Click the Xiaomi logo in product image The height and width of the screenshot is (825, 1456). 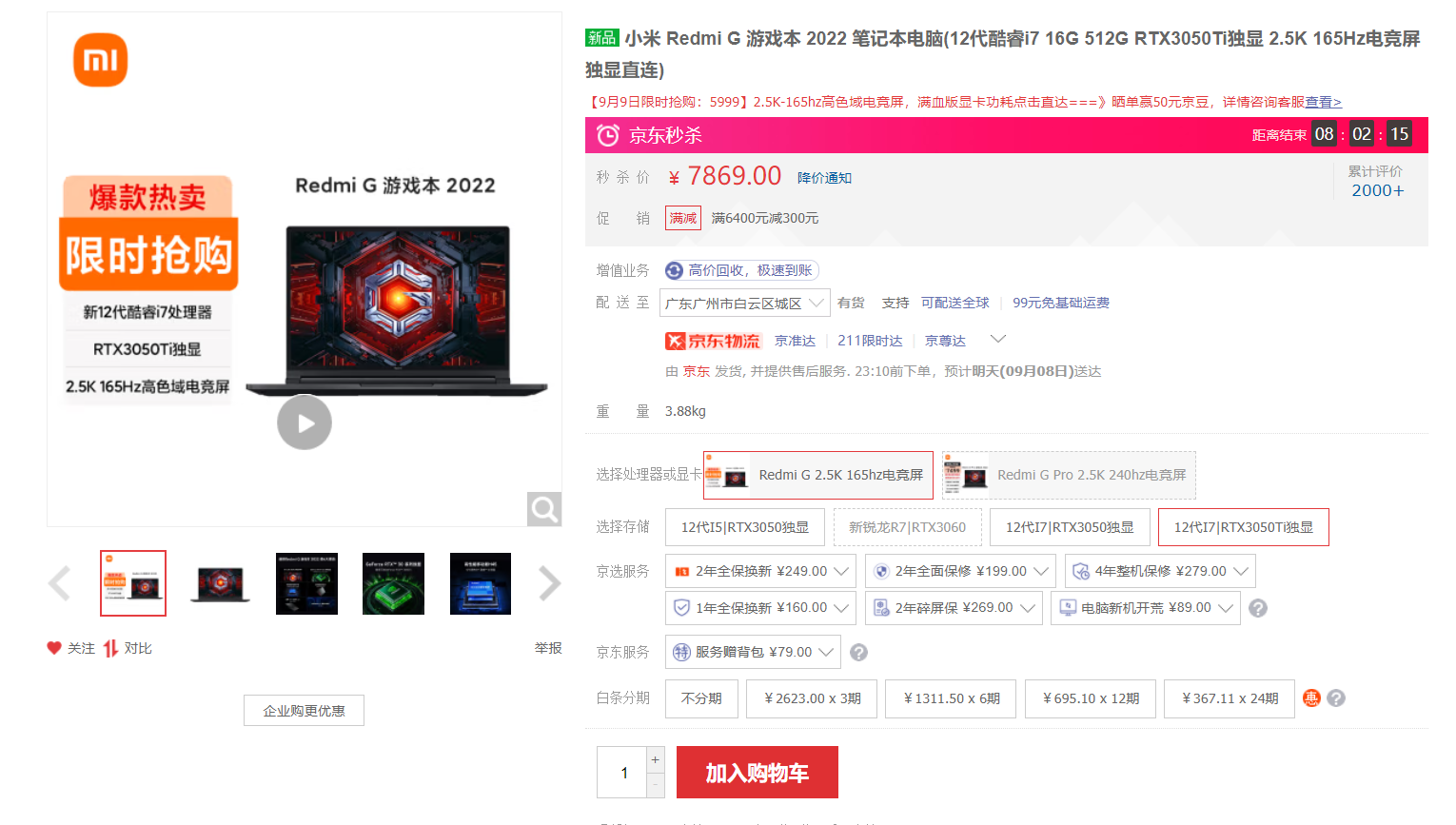(100, 60)
